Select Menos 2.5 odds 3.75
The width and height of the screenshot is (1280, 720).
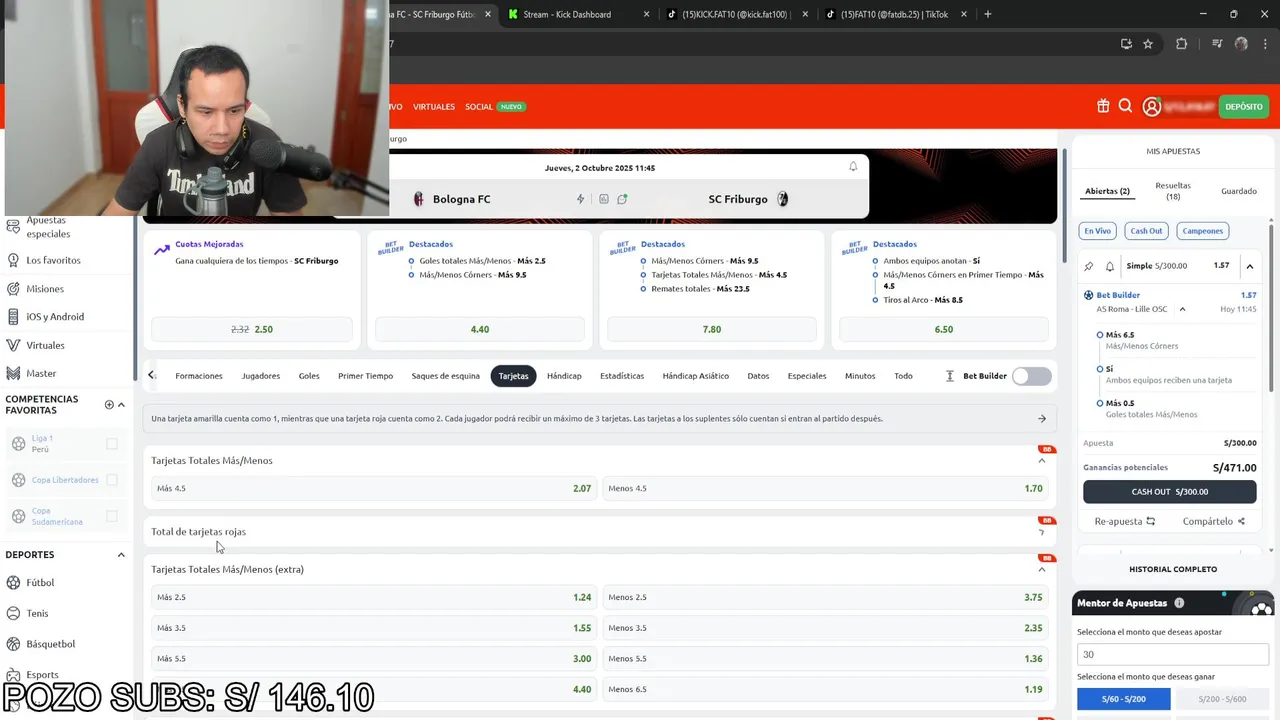click(826, 597)
